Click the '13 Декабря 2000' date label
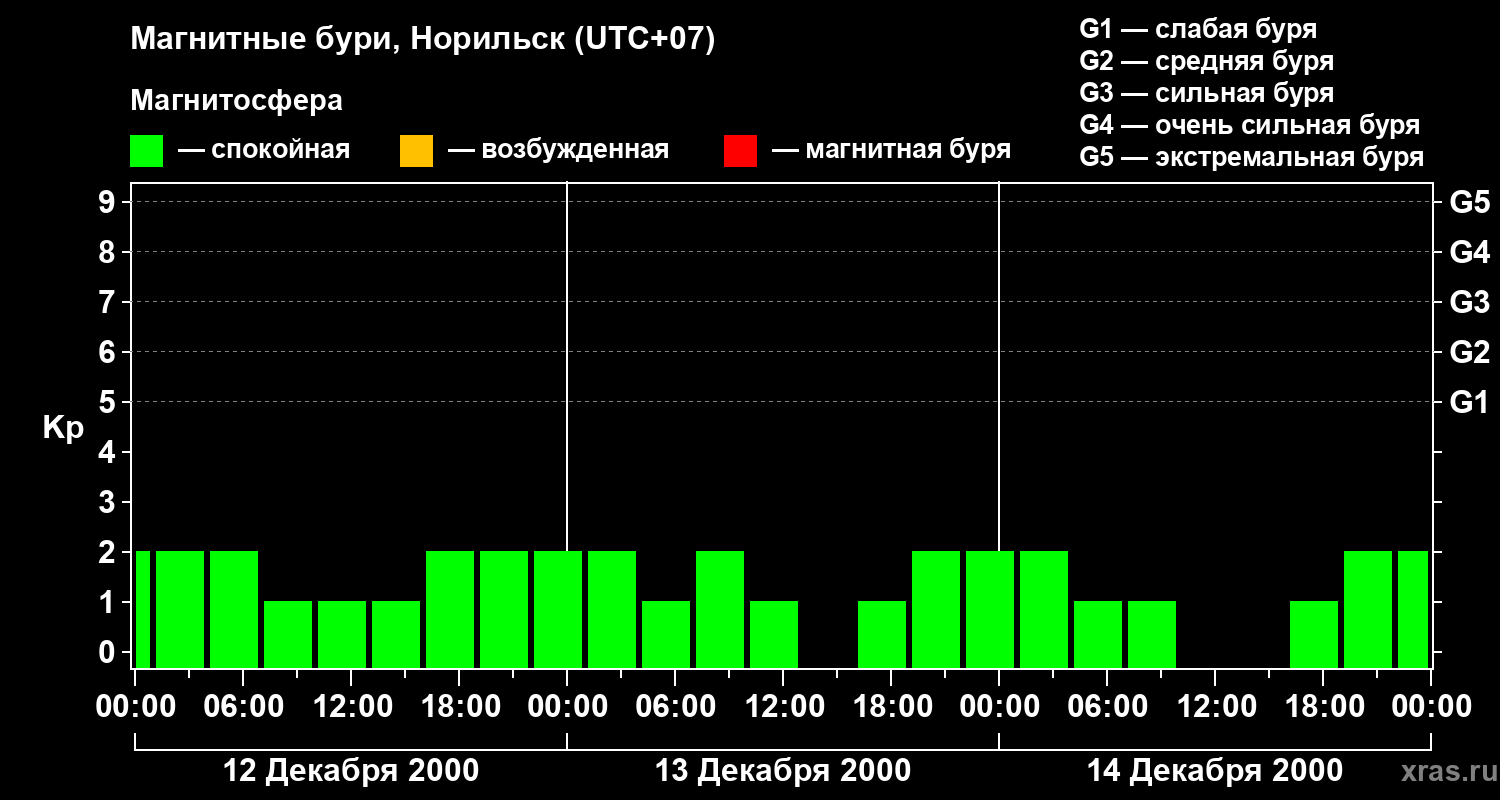Image resolution: width=1500 pixels, height=800 pixels. [x=783, y=771]
